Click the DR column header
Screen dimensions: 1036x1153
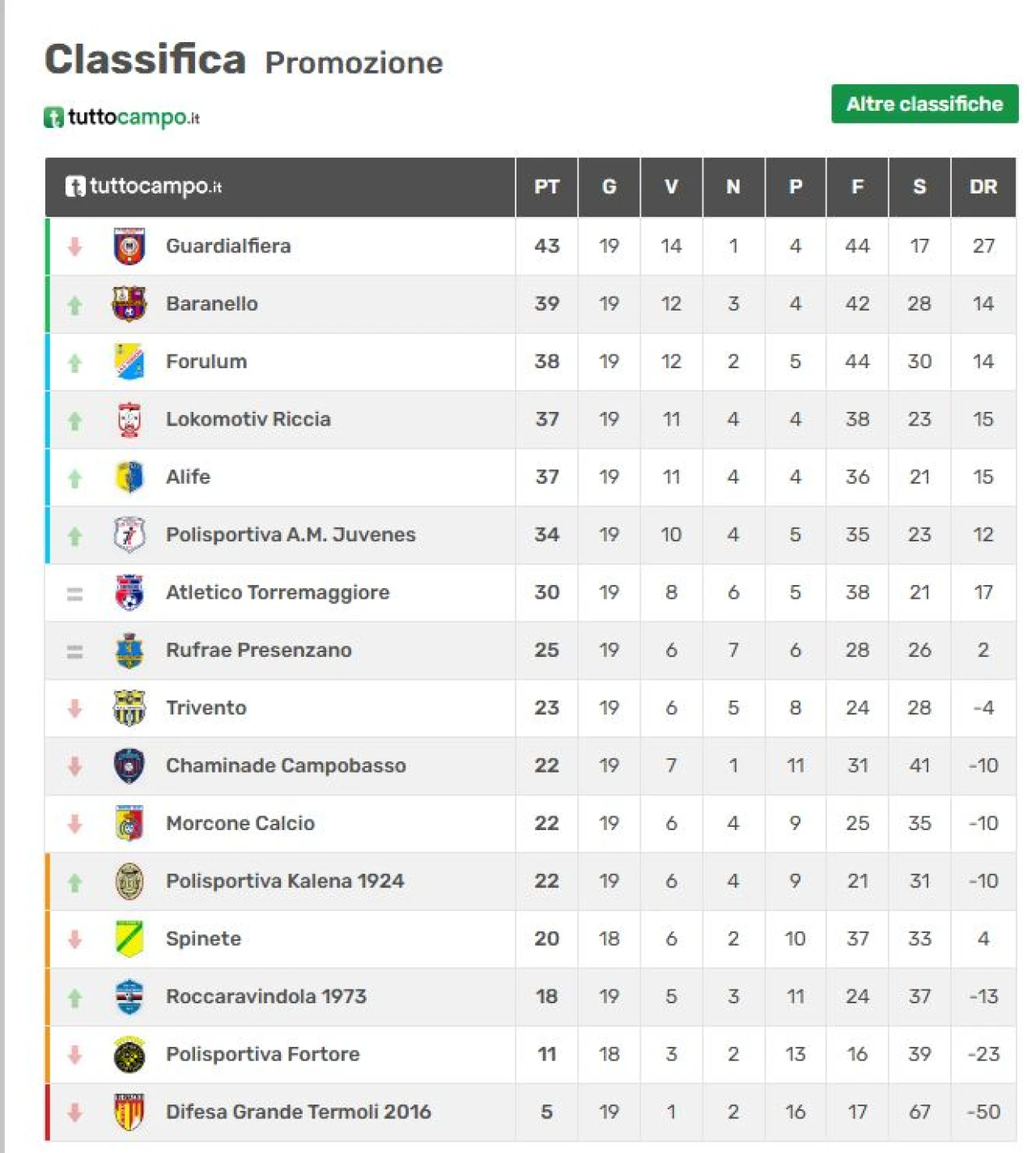click(983, 187)
